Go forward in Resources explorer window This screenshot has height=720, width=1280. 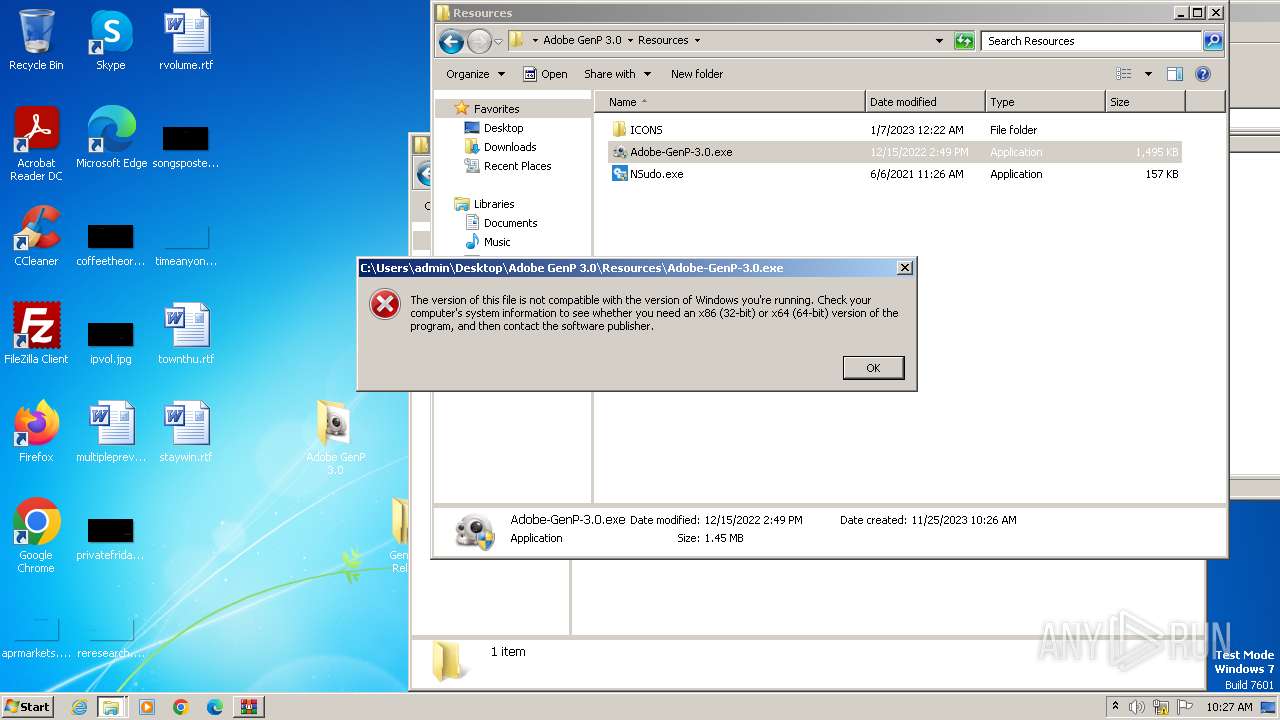(x=479, y=41)
